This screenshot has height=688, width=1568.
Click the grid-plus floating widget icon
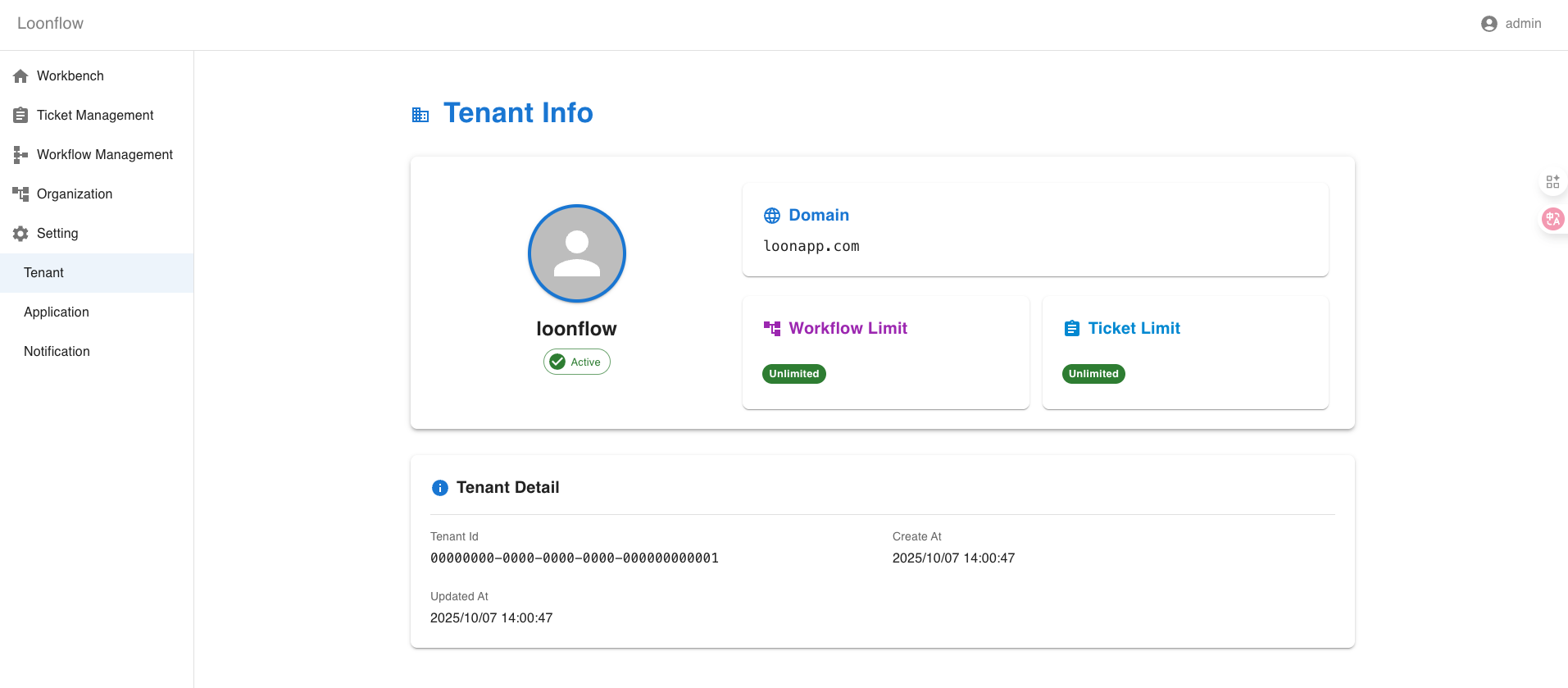coord(1552,182)
